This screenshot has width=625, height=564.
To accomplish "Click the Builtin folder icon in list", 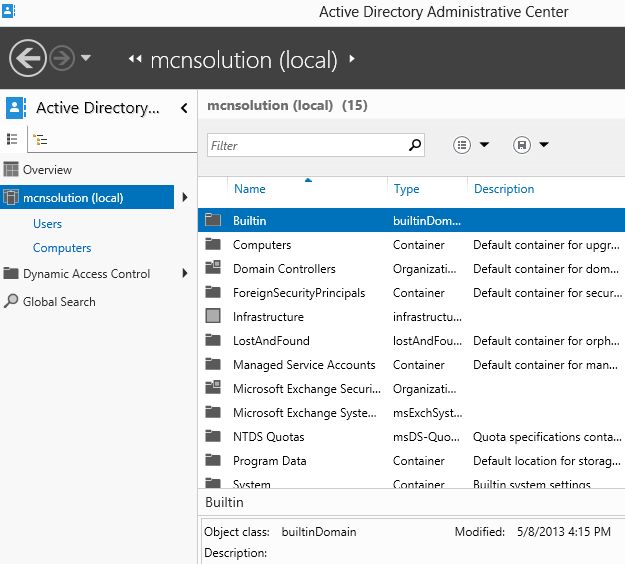I will click(x=212, y=220).
